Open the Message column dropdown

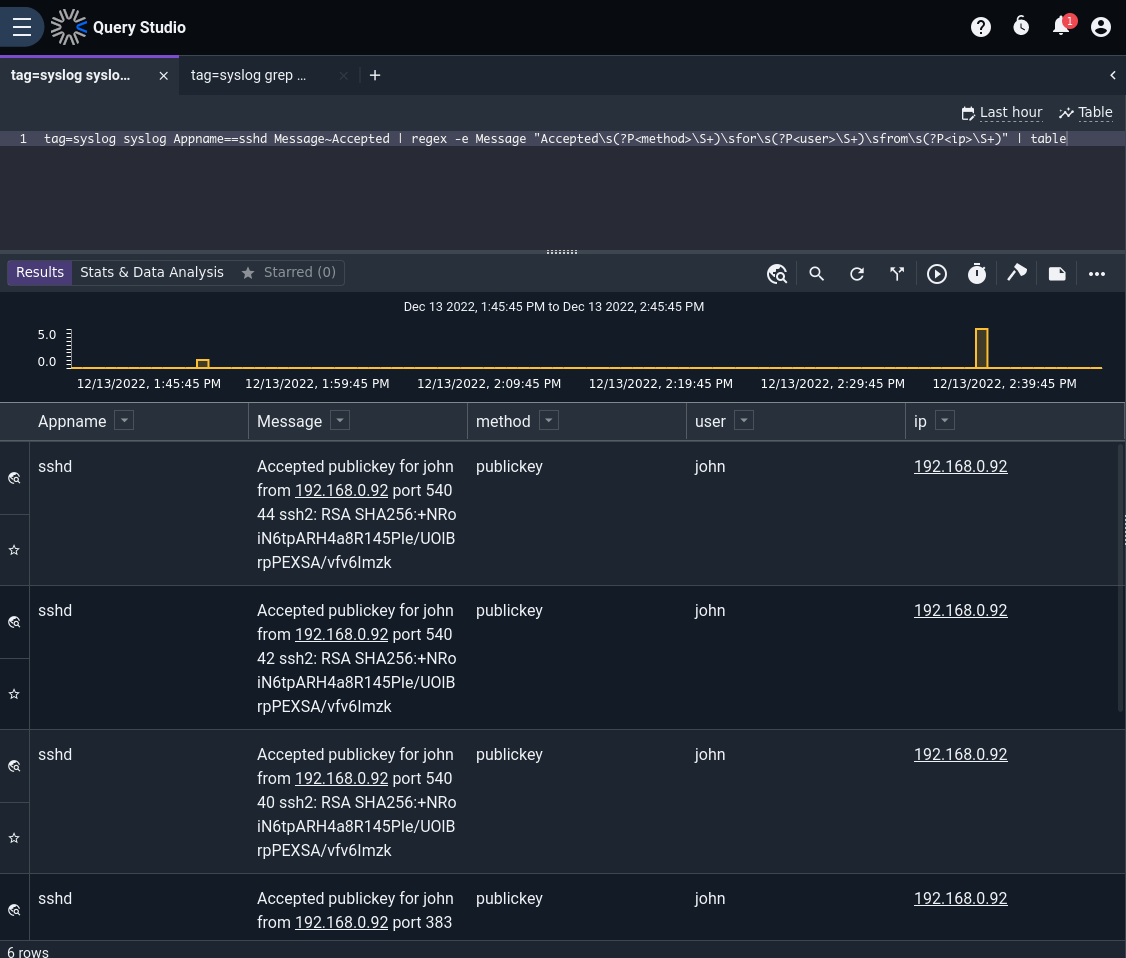point(340,421)
